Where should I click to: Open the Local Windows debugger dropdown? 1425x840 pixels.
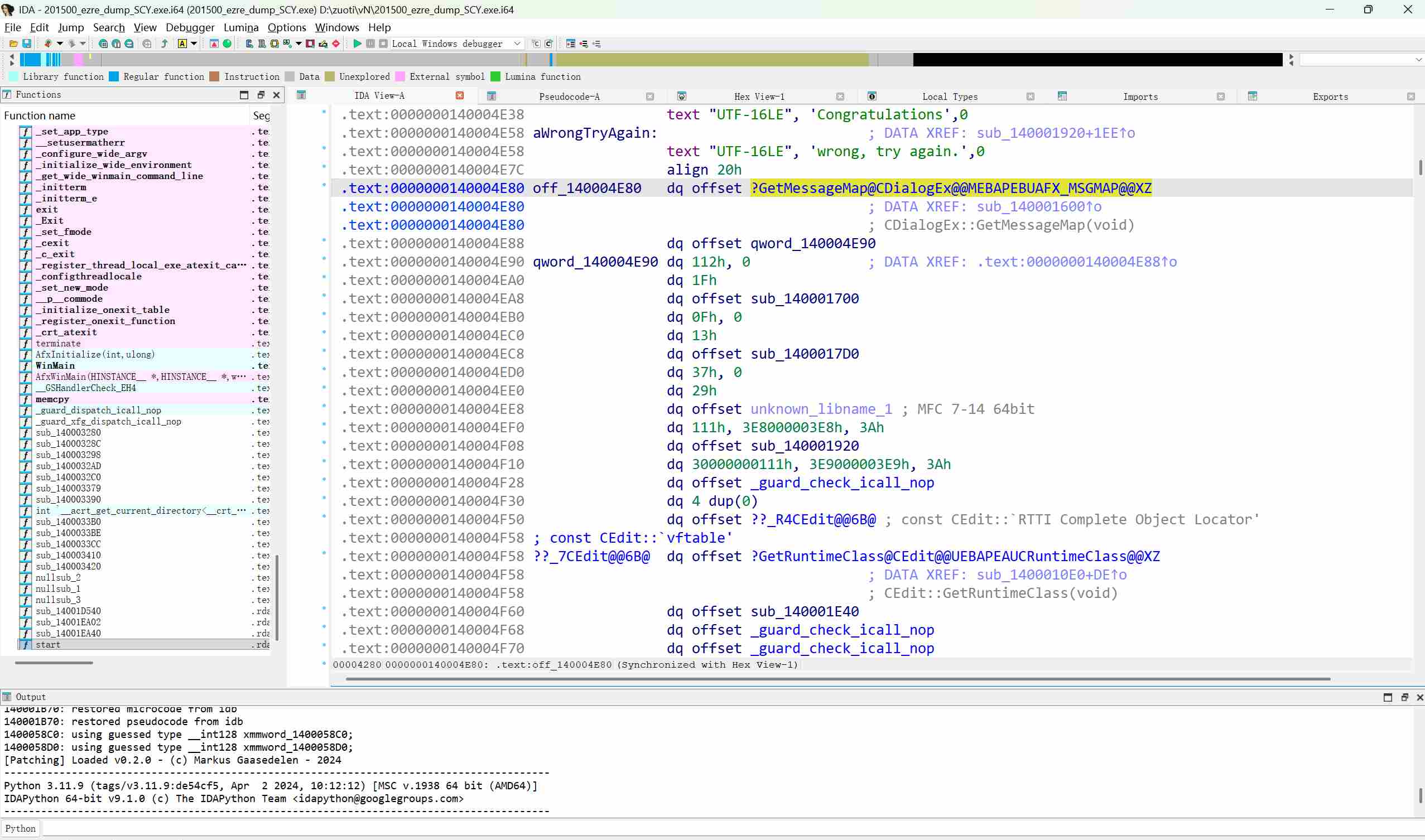(x=517, y=44)
